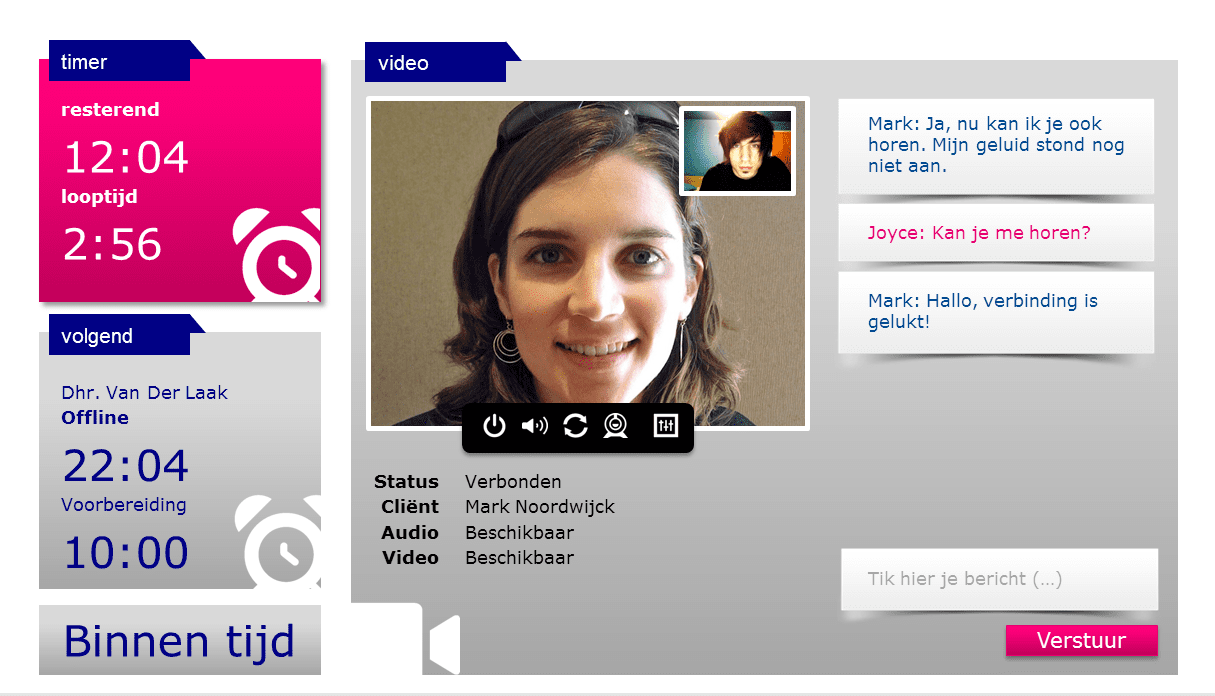1215x696 pixels.
Task: Select the volgend tab label
Action: click(97, 336)
